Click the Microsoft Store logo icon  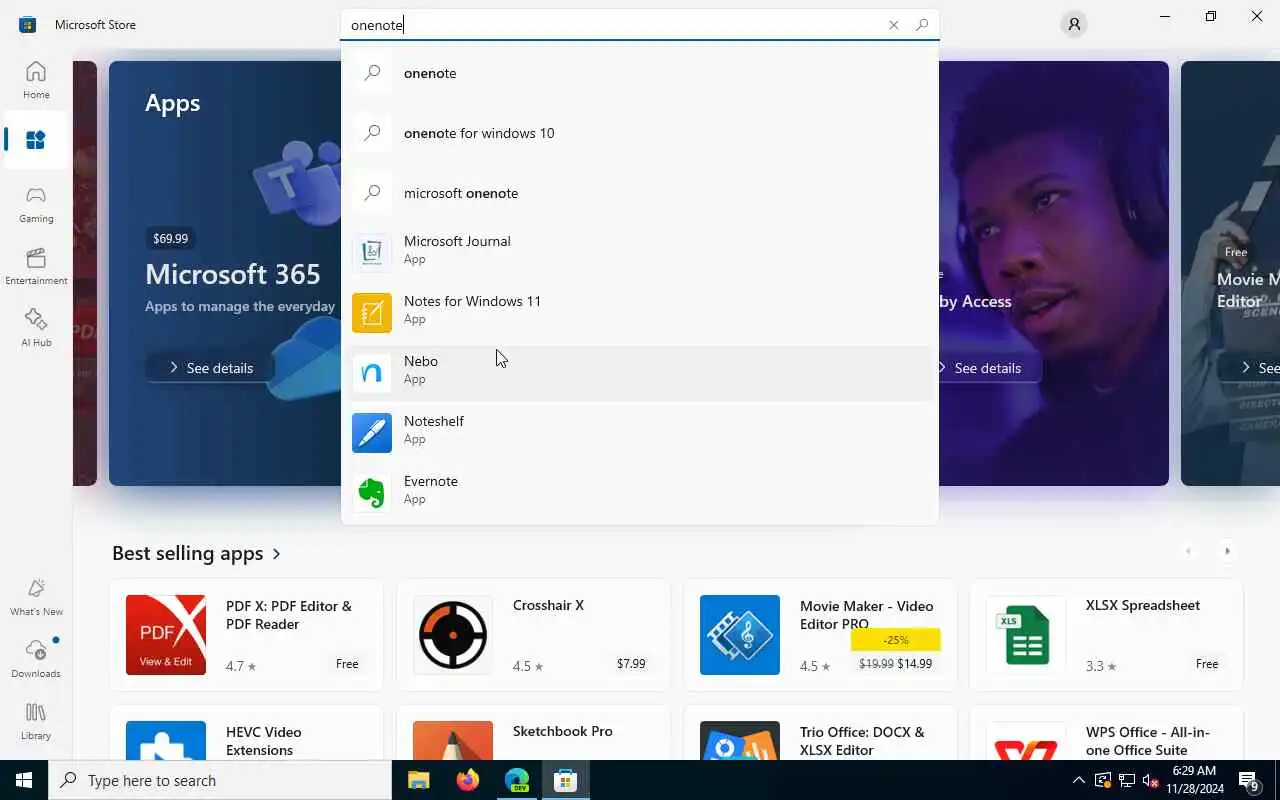point(28,25)
